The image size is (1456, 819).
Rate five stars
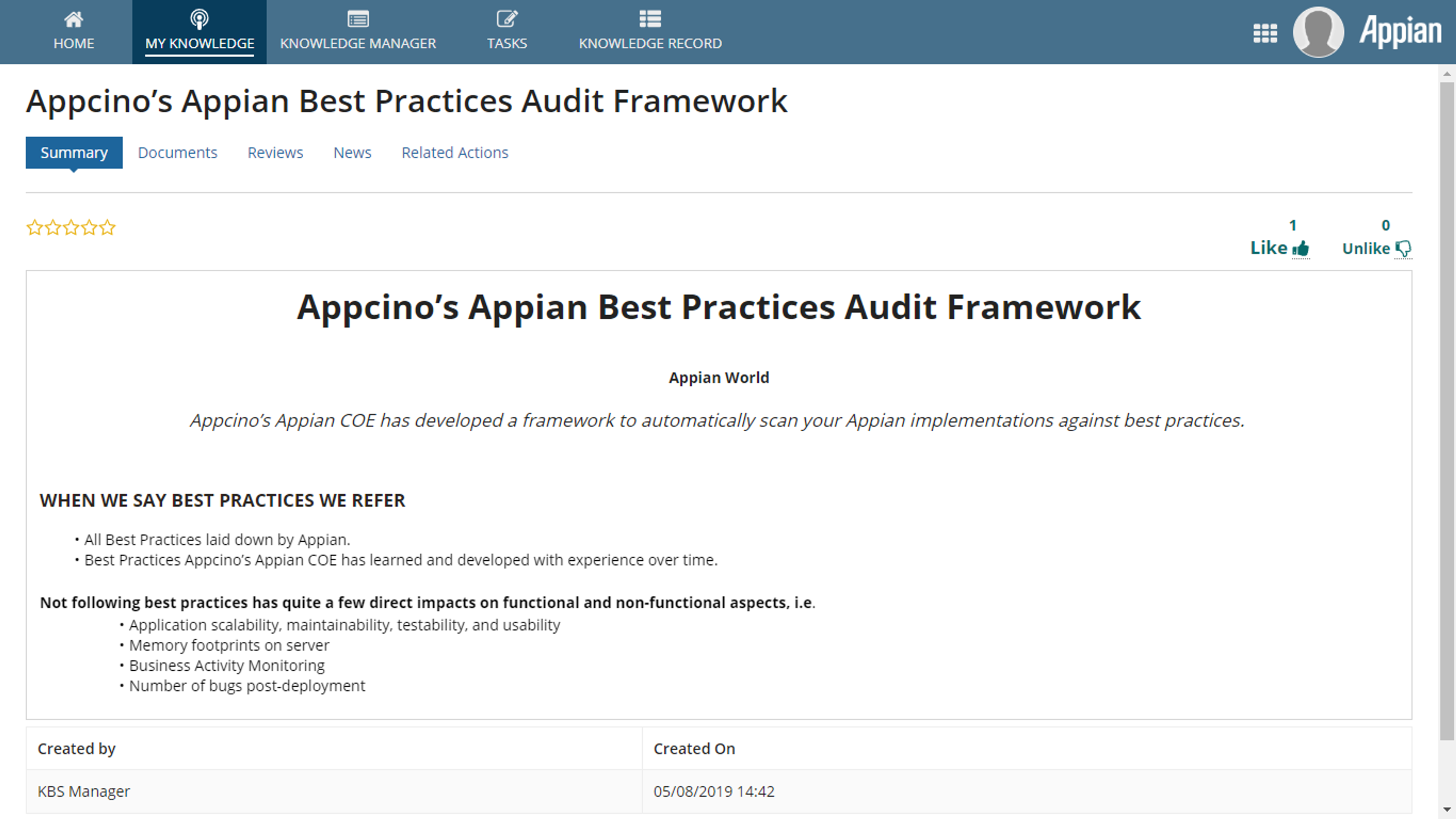pos(107,227)
